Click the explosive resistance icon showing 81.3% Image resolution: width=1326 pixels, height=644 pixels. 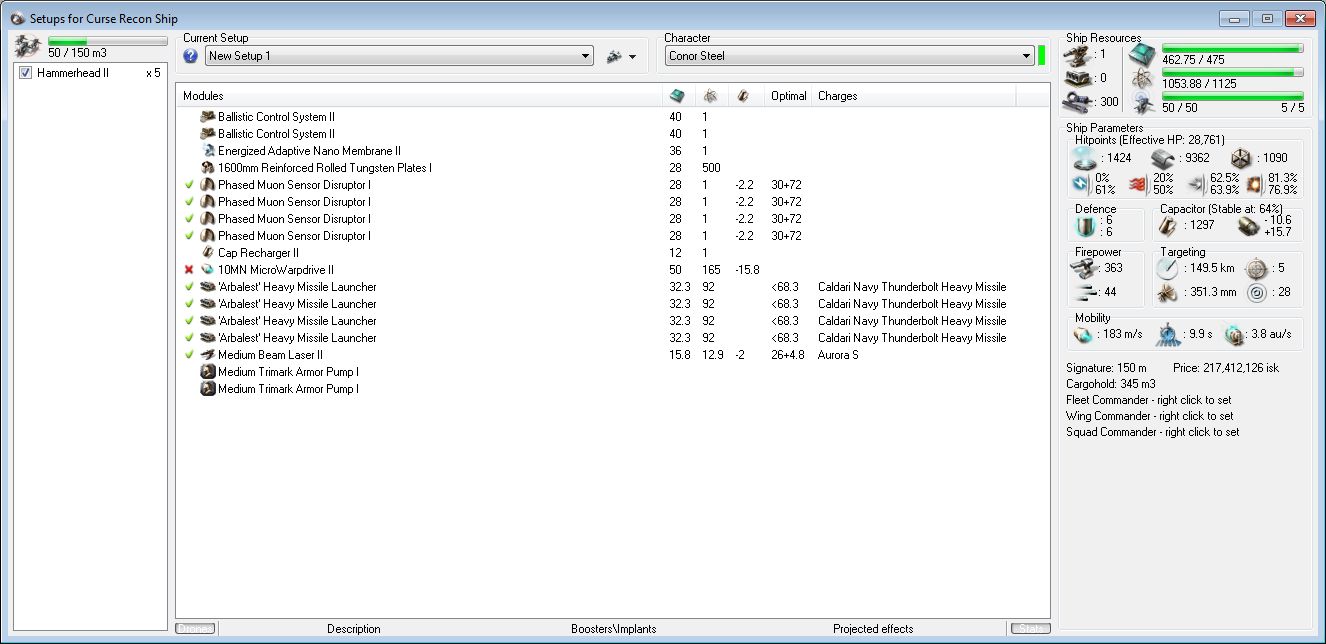pyautogui.click(x=1256, y=183)
